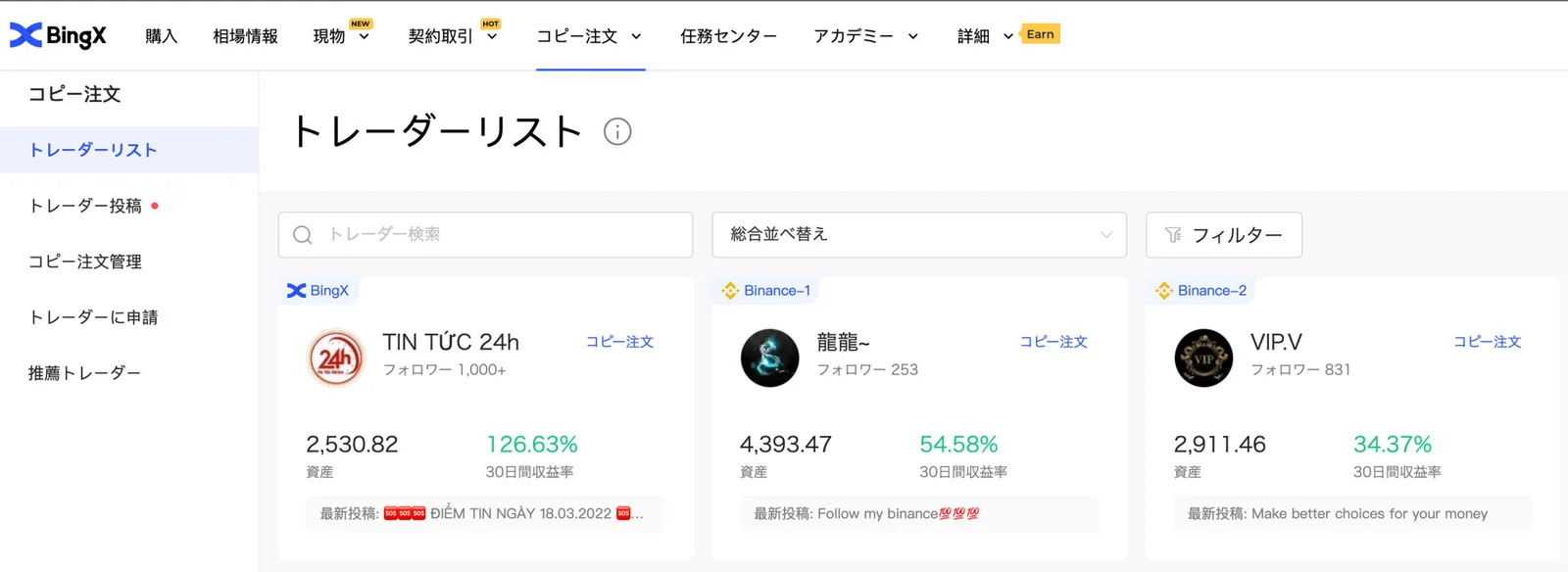Select トレーダー投稿 in the sidebar

pos(85,206)
